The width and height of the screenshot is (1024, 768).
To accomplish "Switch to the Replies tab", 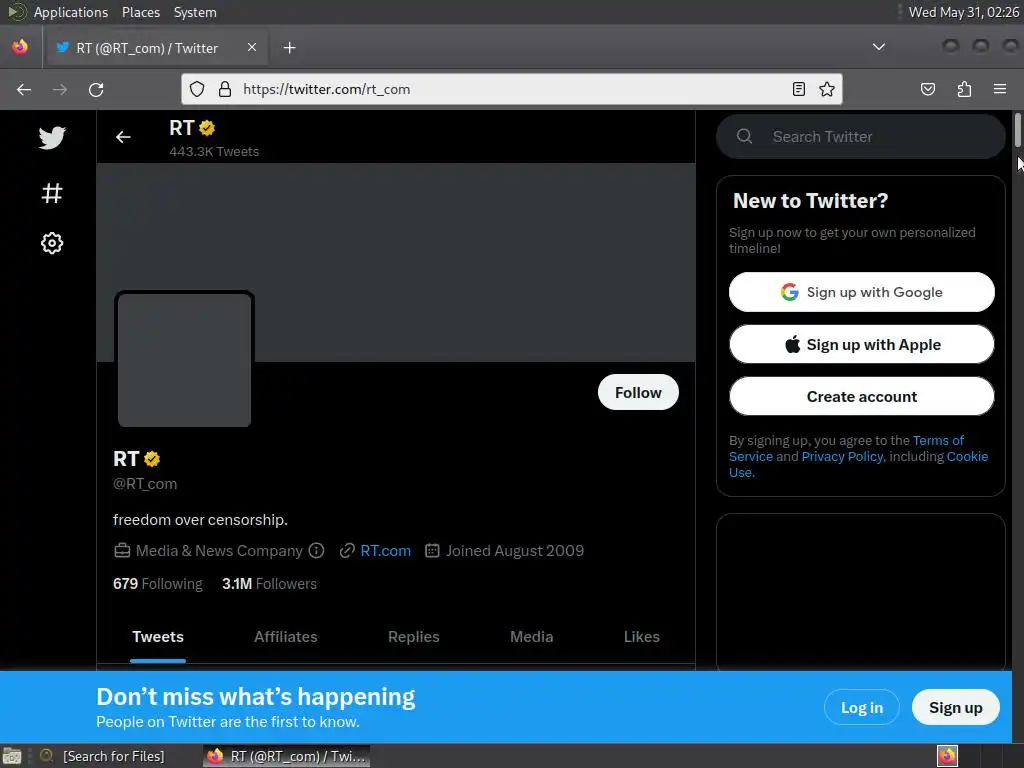I will pos(413,637).
